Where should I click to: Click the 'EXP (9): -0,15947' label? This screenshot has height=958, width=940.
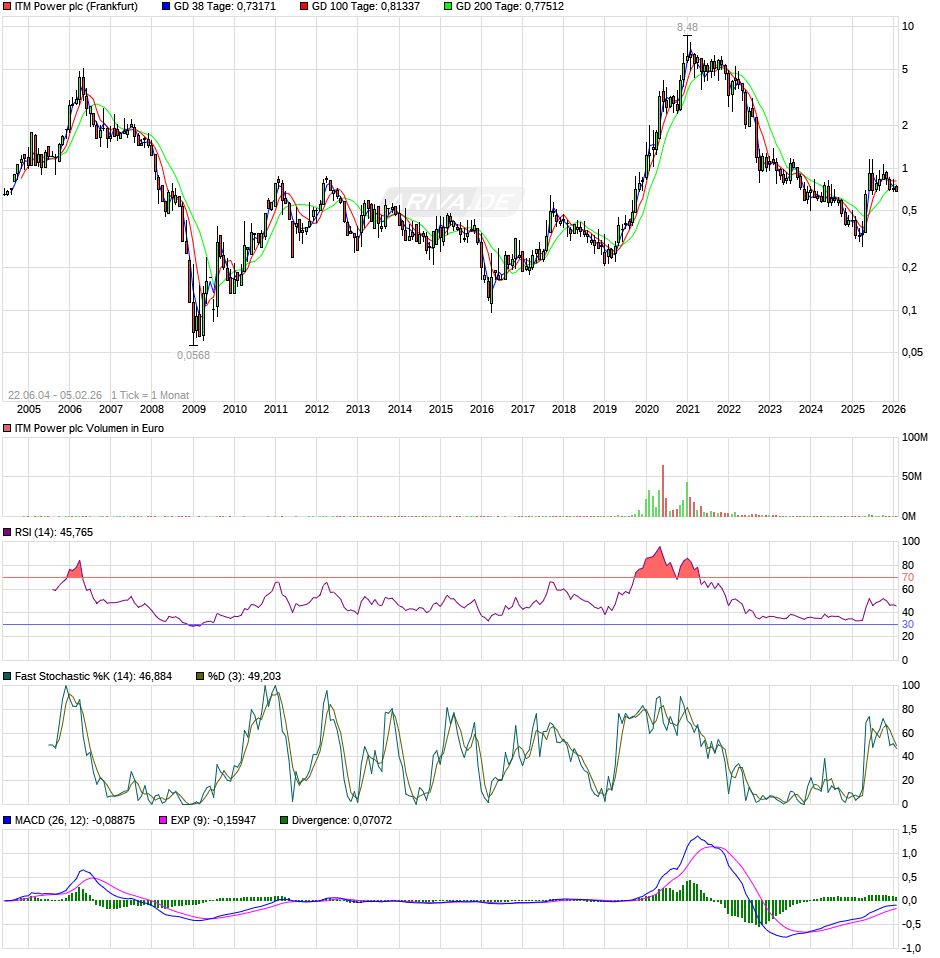(x=213, y=821)
